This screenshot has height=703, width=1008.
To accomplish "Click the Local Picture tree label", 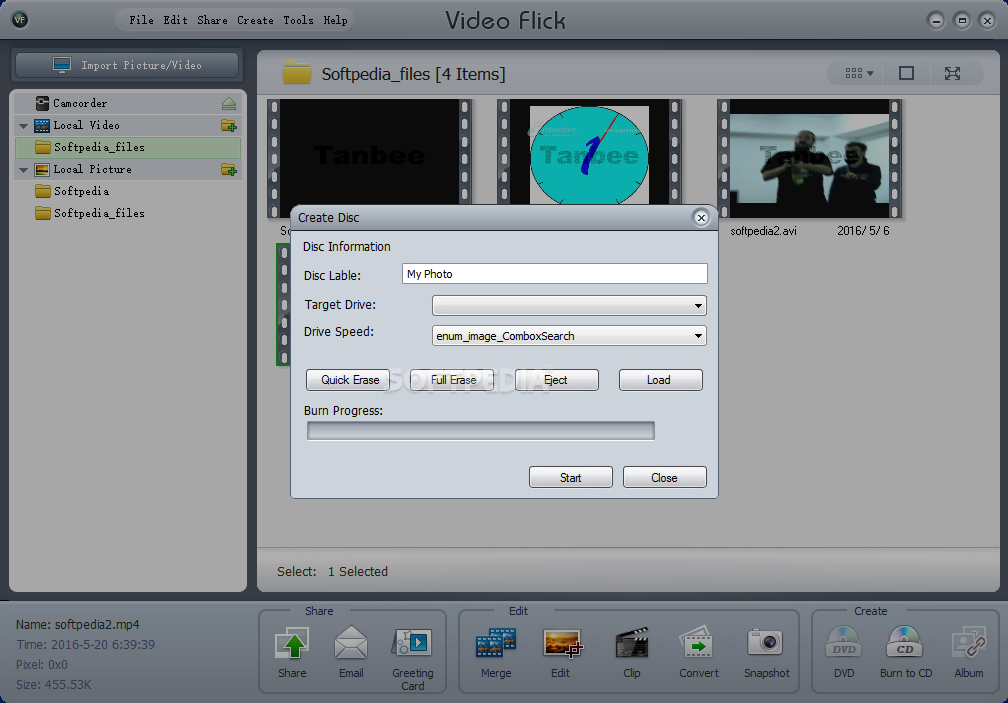I will click(x=93, y=170).
